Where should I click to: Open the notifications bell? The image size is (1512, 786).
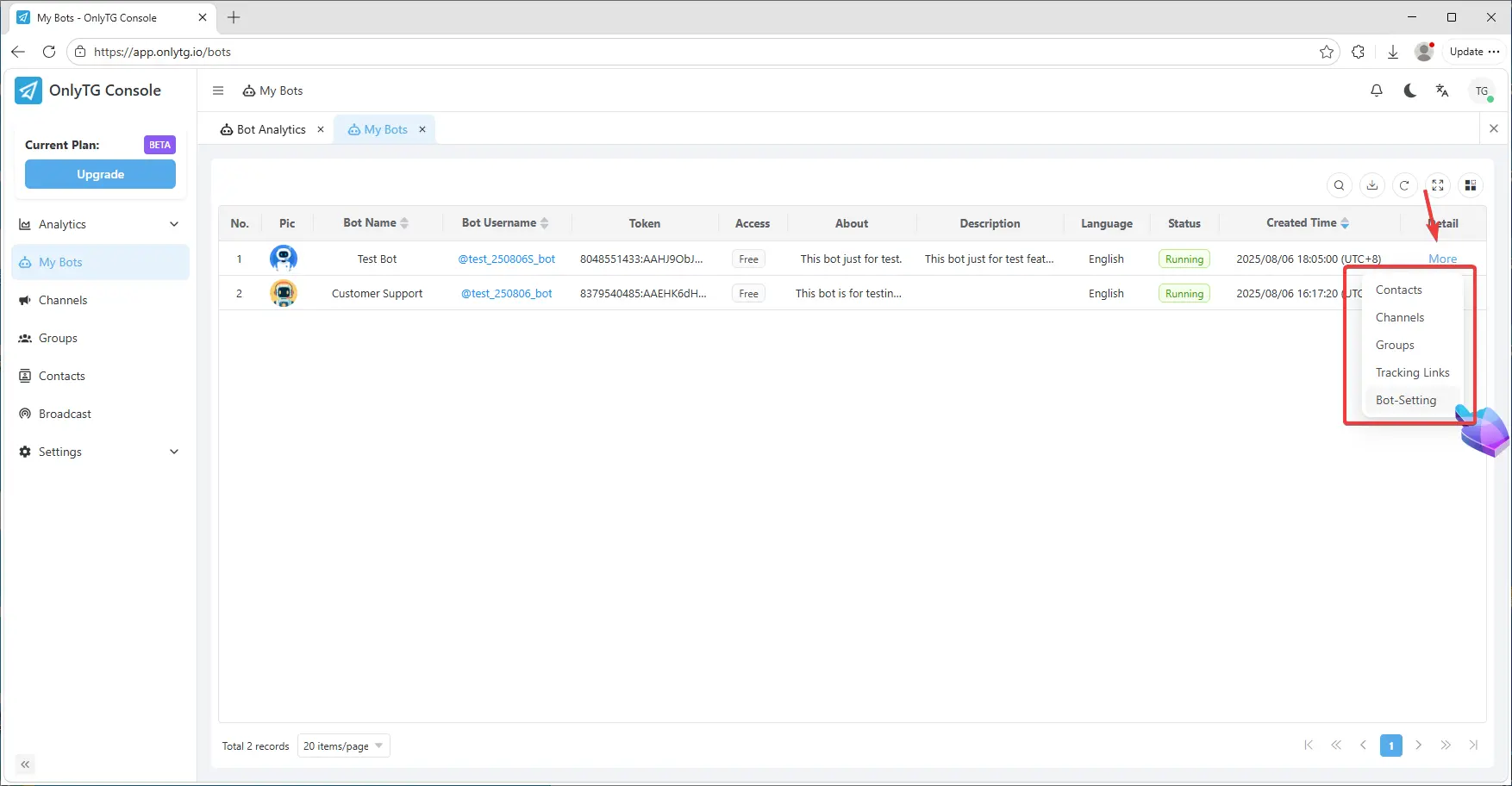tap(1377, 90)
